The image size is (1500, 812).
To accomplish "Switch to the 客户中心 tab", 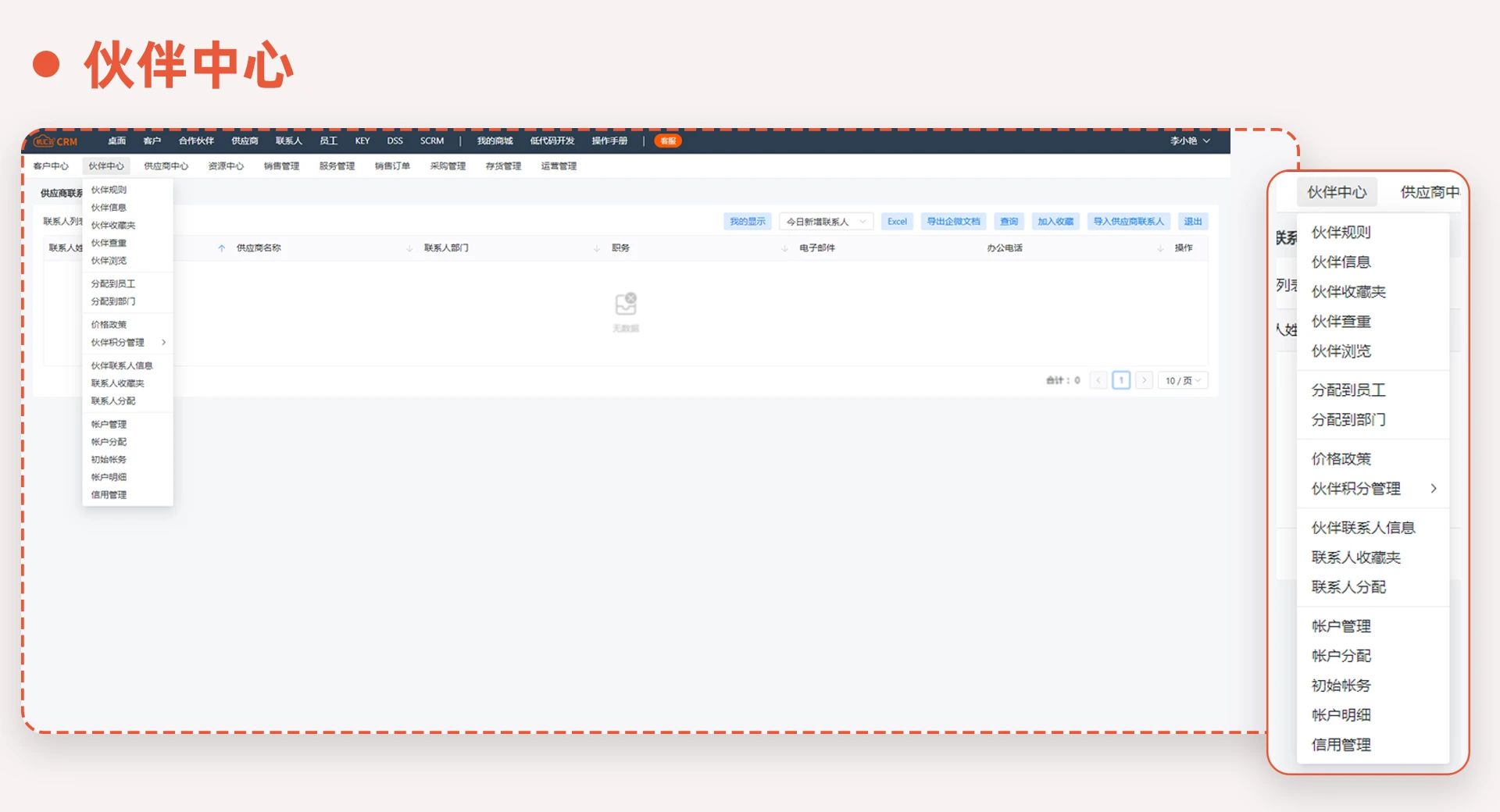I will point(51,166).
